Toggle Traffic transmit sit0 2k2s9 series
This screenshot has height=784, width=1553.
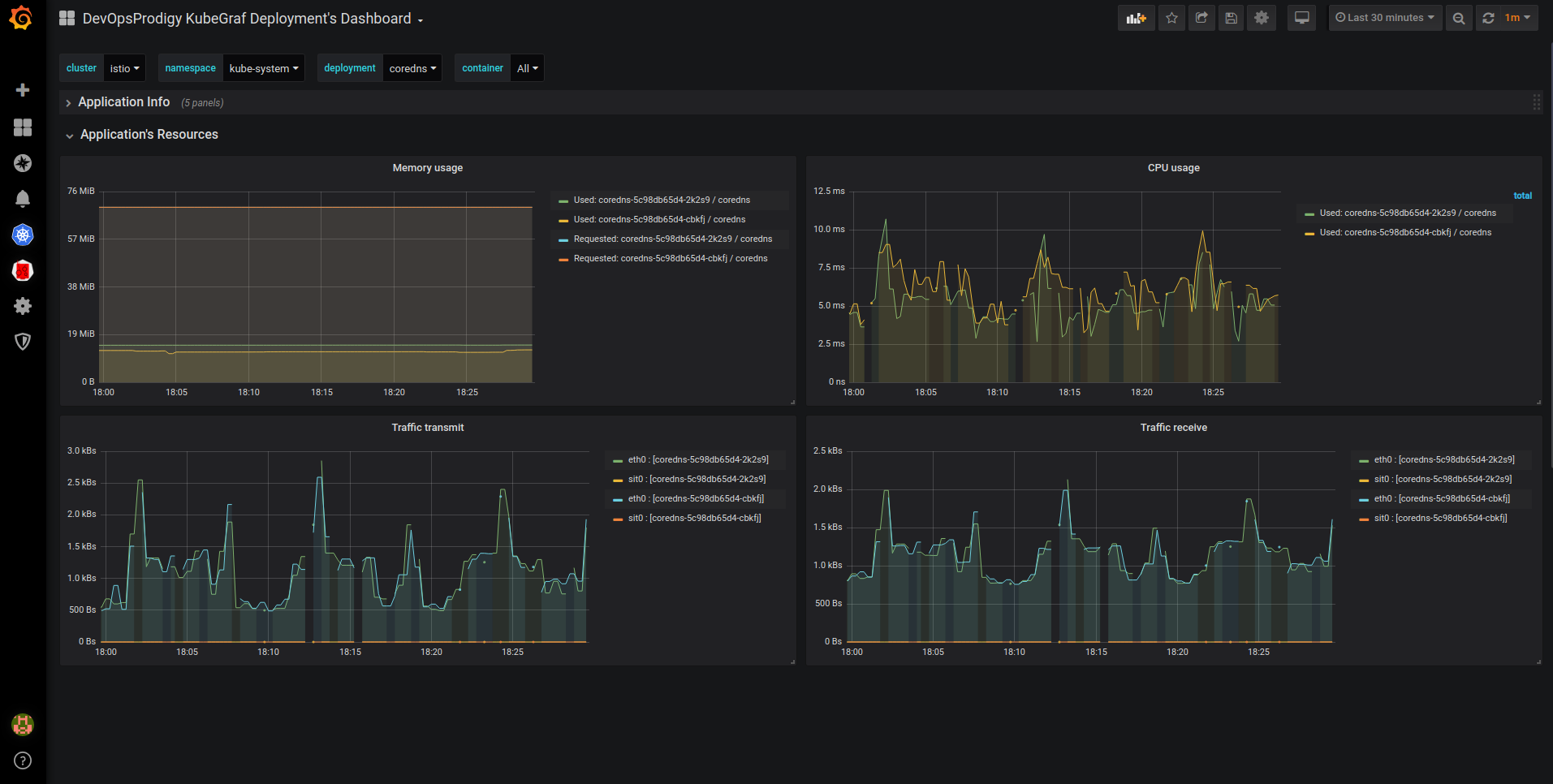coord(697,479)
